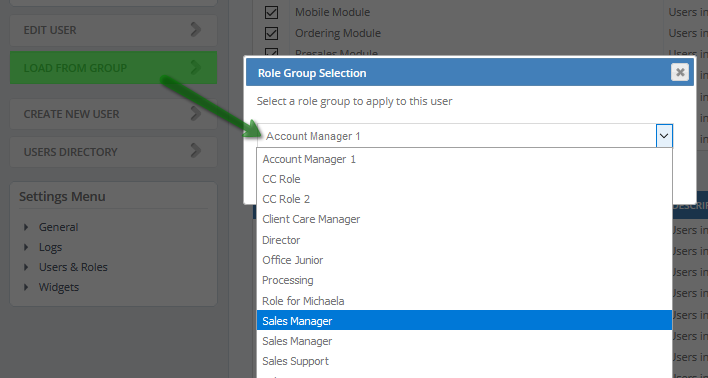Choose Sales Support role group
Image resolution: width=708 pixels, height=378 pixels.
464,361
